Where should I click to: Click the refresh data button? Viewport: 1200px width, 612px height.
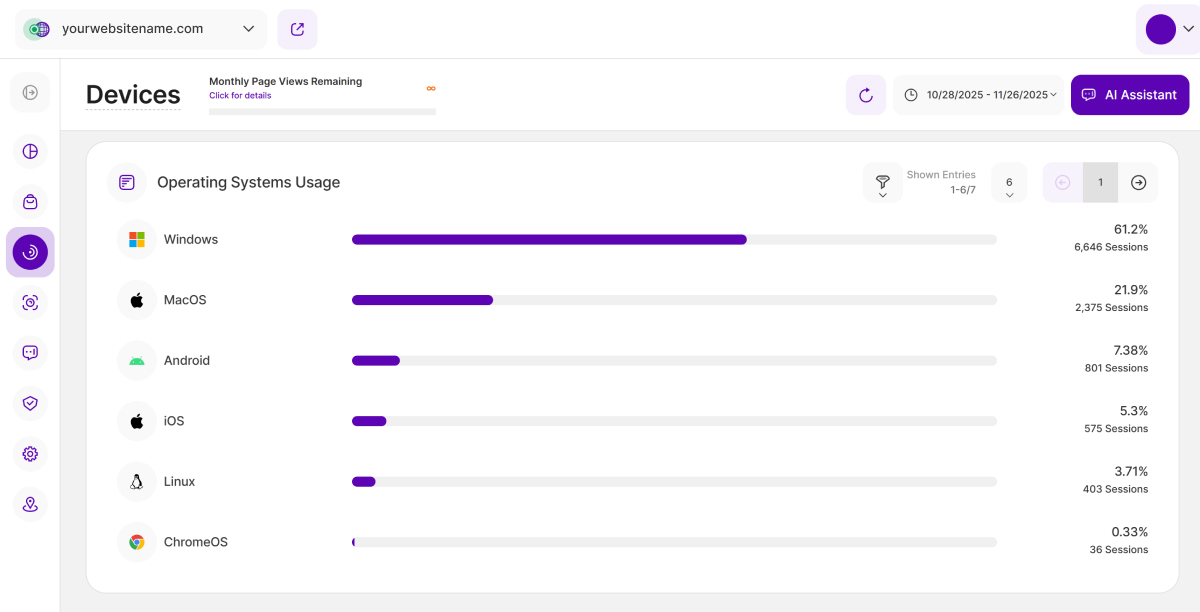click(x=866, y=95)
